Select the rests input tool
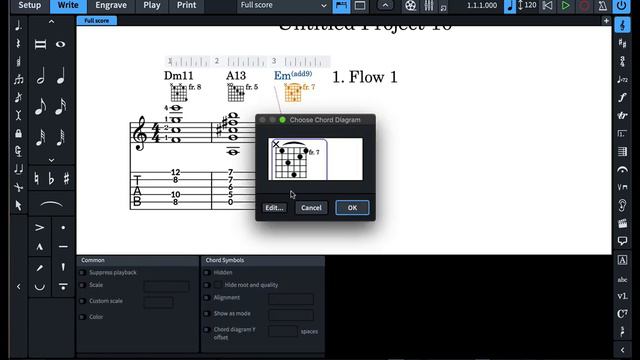This screenshot has height=360, width=640. [18, 44]
